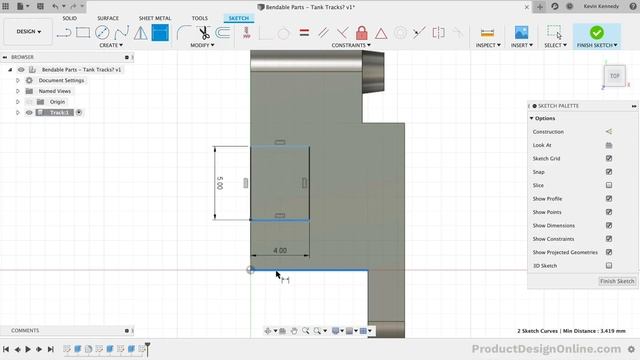The width and height of the screenshot is (640, 360).
Task: Choose the Fillet tool in Modify
Action: 184,33
